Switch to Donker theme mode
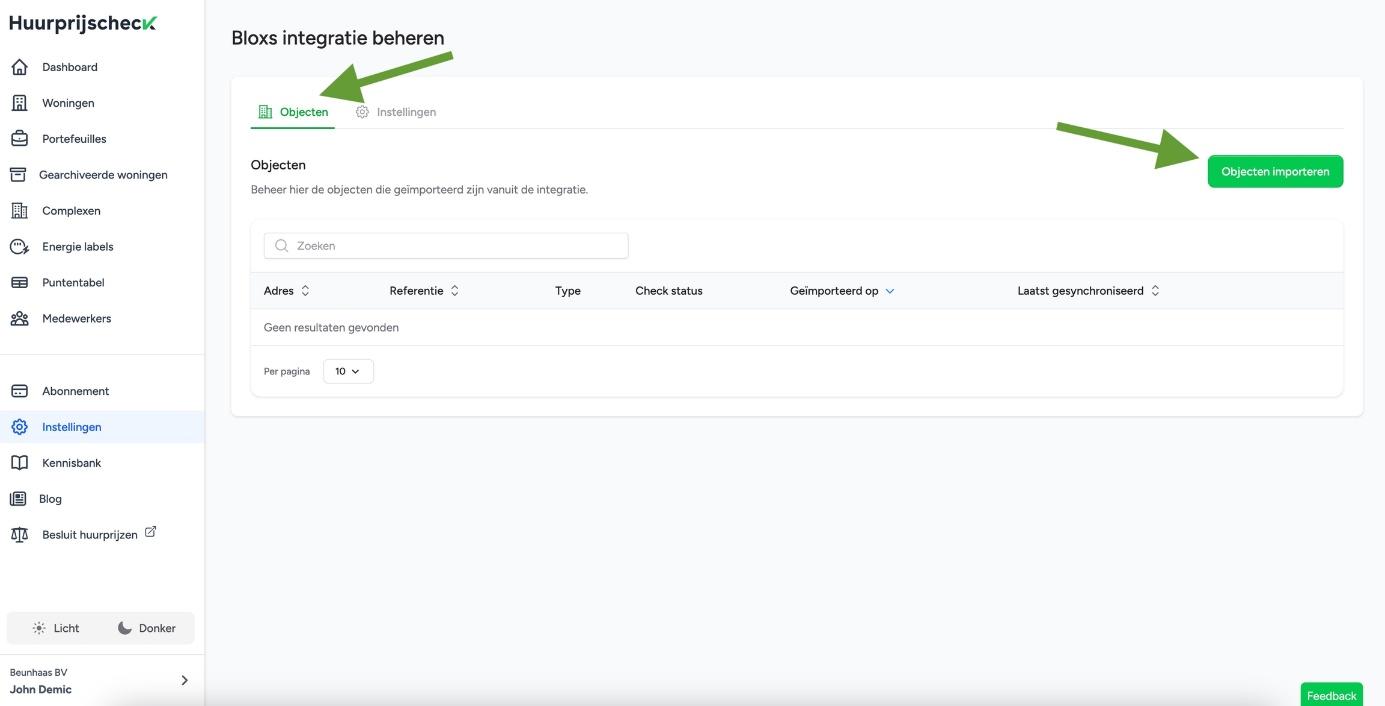The image size is (1385, 706). pos(146,628)
